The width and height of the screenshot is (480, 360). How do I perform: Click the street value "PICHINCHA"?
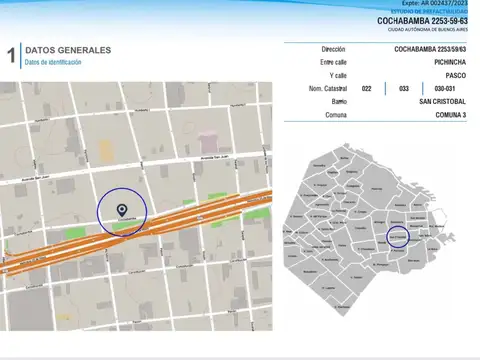[450, 62]
